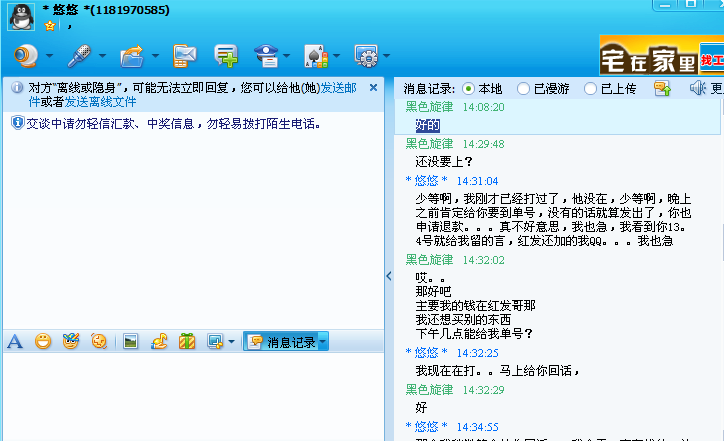Click the contact name 悠悠 (1181970585)

106,10
